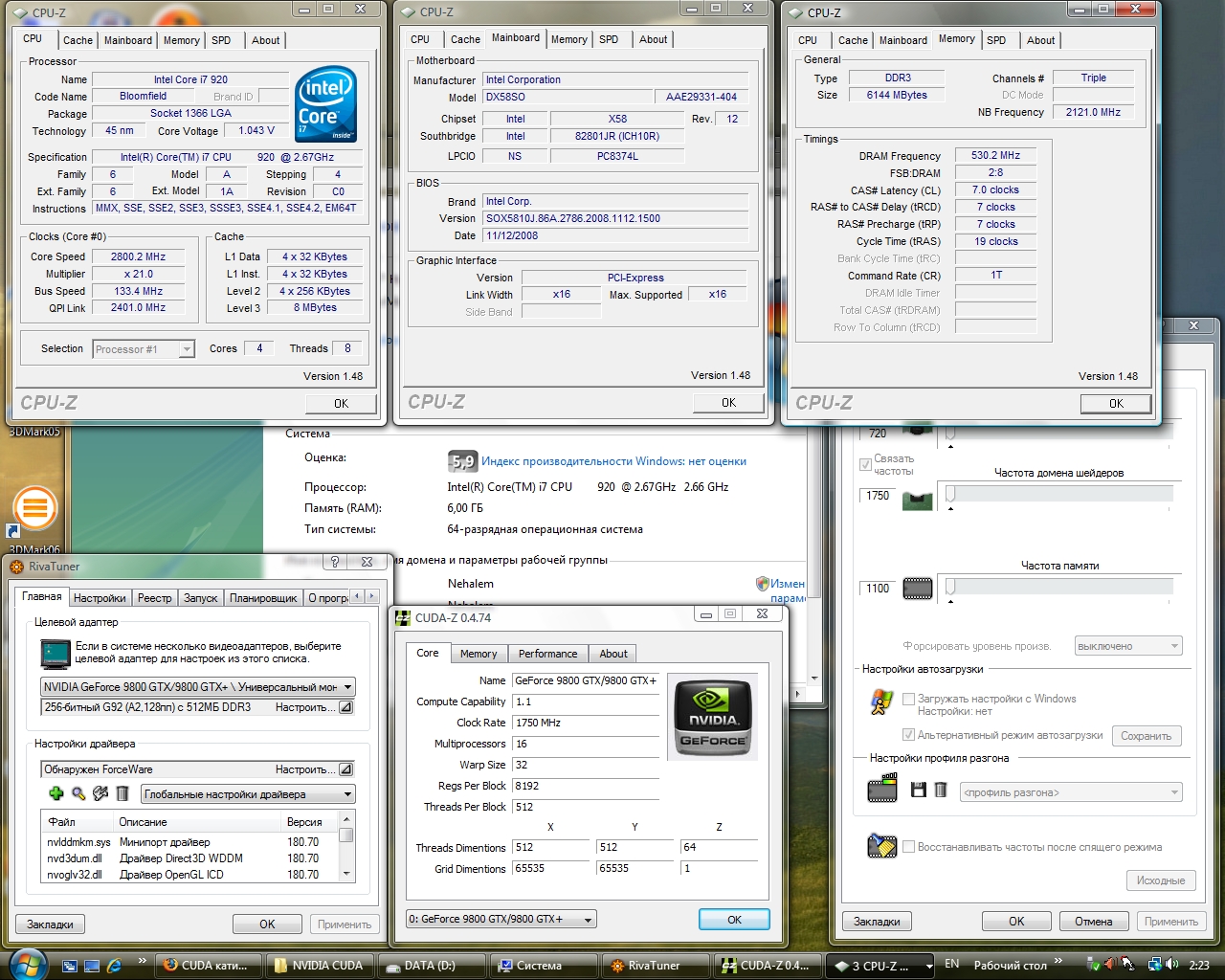This screenshot has width=1225, height=980.
Task: Click the overclock profile memory chip icon
Action: pyautogui.click(x=882, y=790)
